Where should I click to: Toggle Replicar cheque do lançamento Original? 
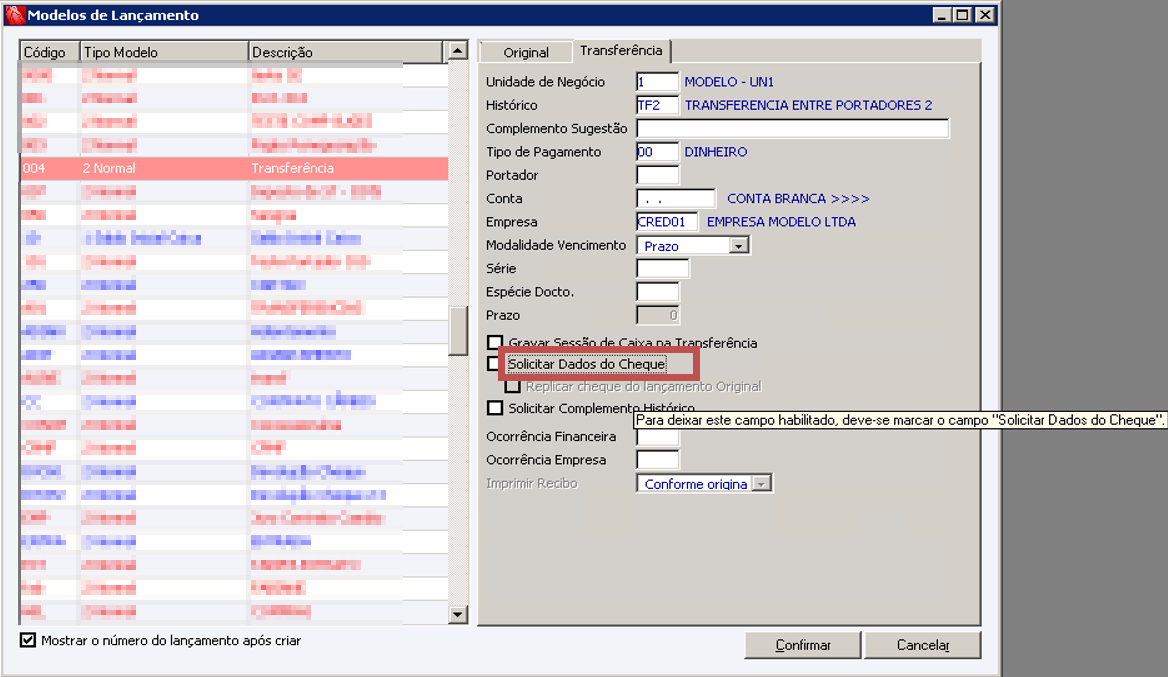point(512,387)
